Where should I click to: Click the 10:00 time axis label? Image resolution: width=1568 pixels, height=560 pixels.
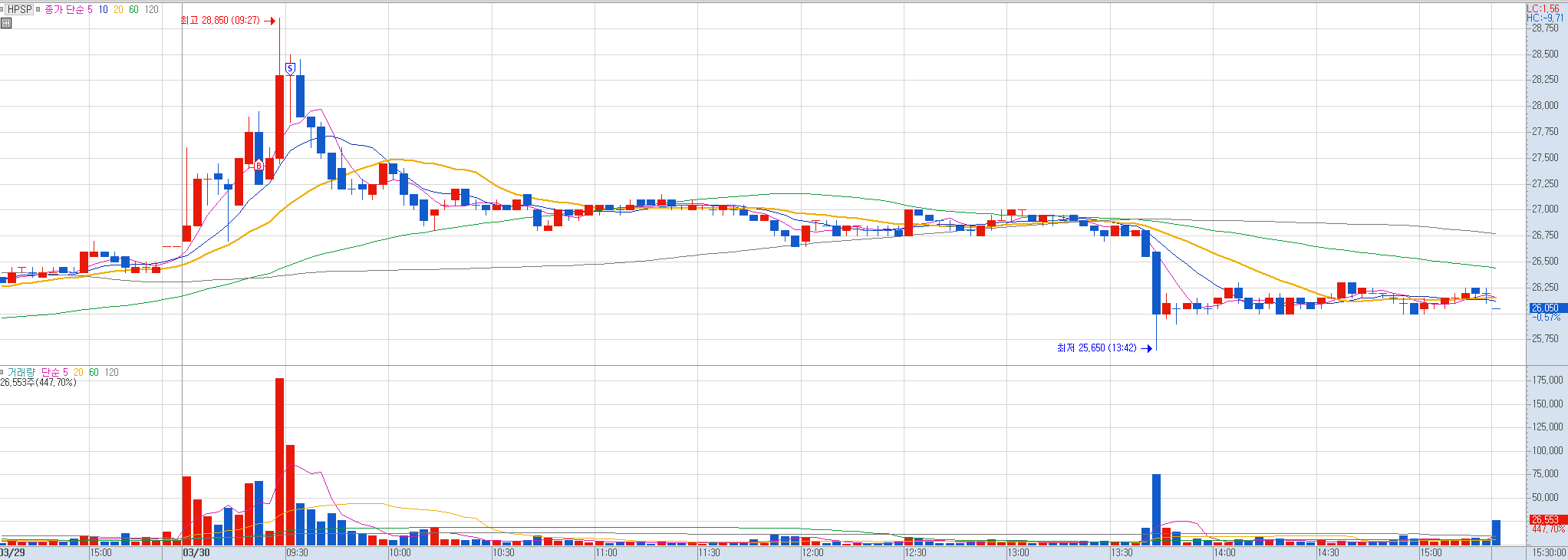tap(400, 552)
